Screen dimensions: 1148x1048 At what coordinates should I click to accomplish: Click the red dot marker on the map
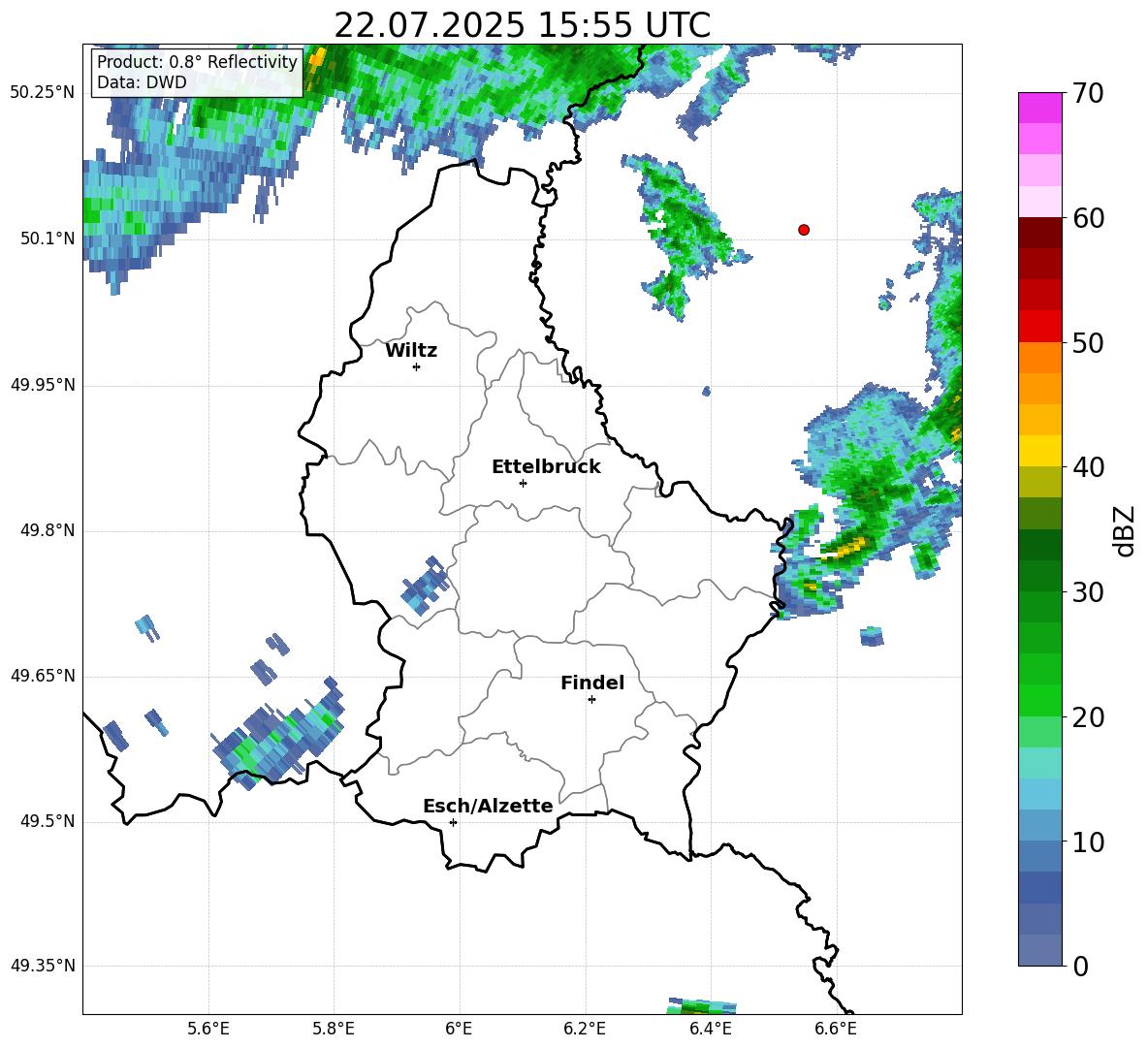[x=804, y=230]
